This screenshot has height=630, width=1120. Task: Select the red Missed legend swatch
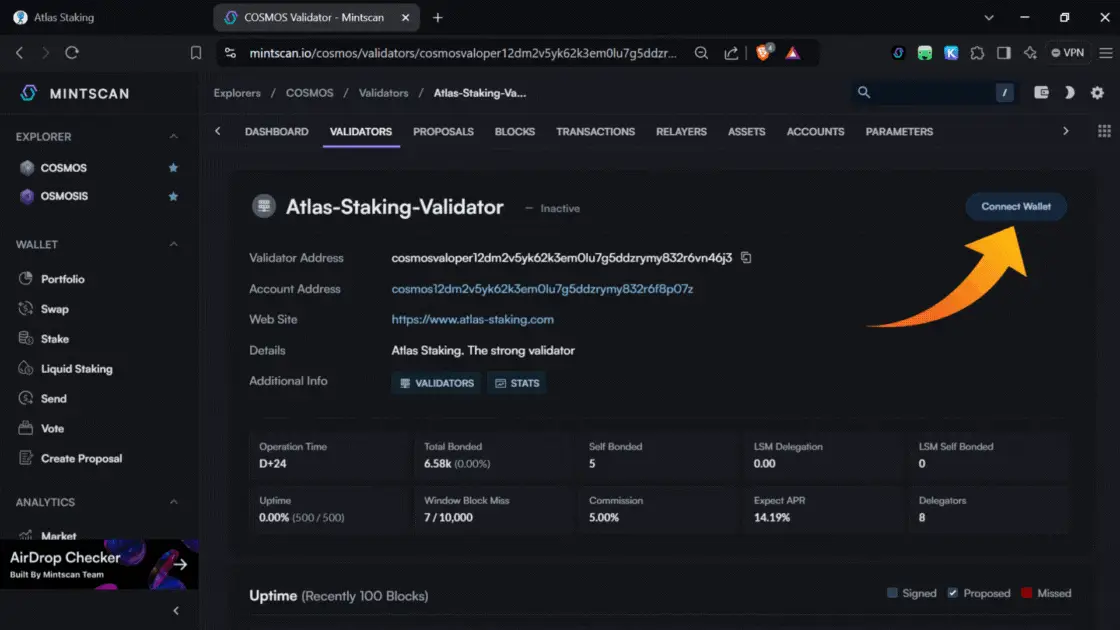tap(1026, 593)
